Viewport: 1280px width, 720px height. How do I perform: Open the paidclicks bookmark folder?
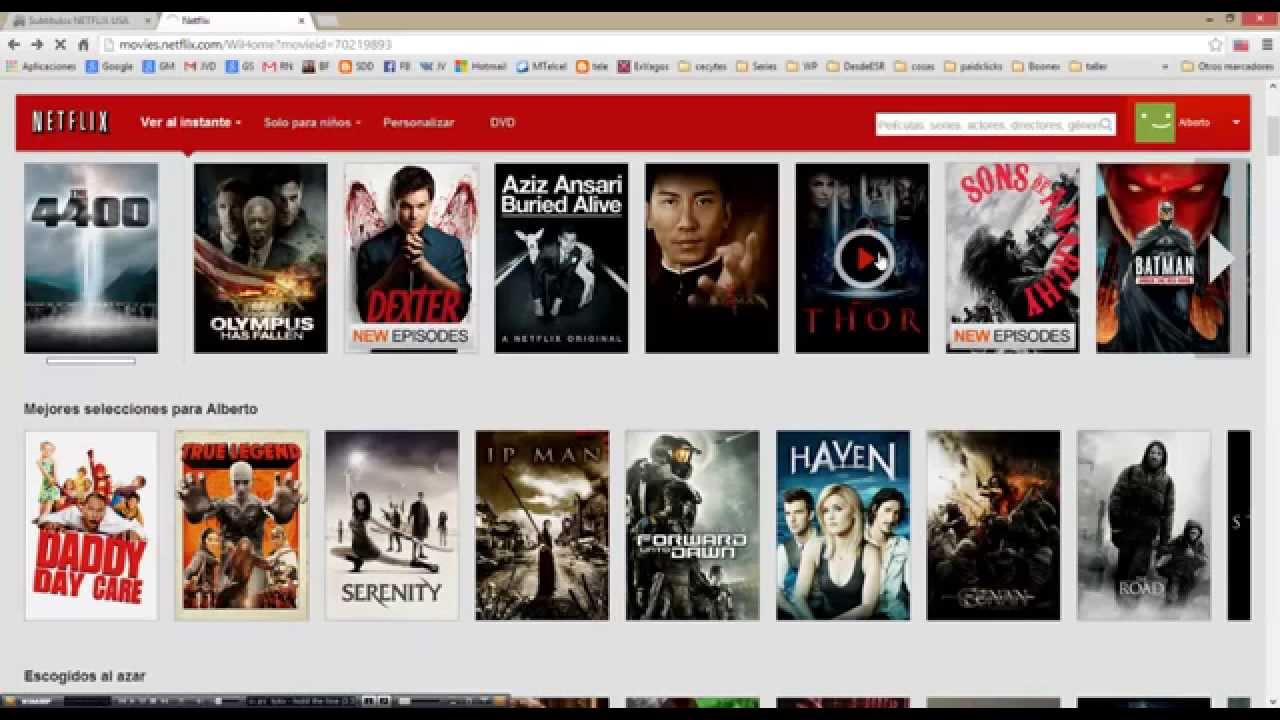(x=973, y=66)
